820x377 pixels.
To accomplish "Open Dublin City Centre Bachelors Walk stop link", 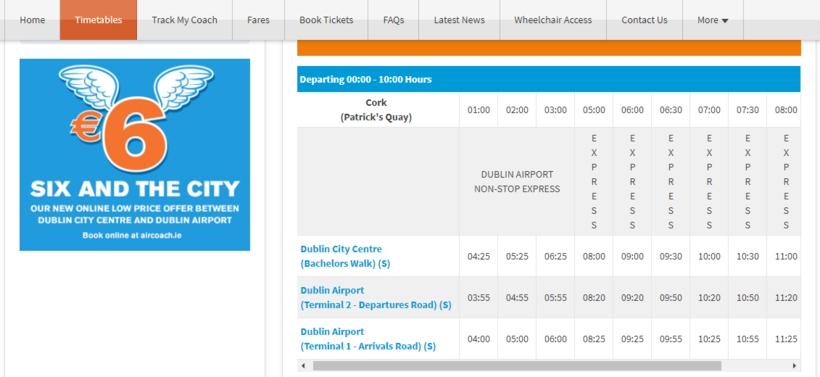I will (345, 256).
